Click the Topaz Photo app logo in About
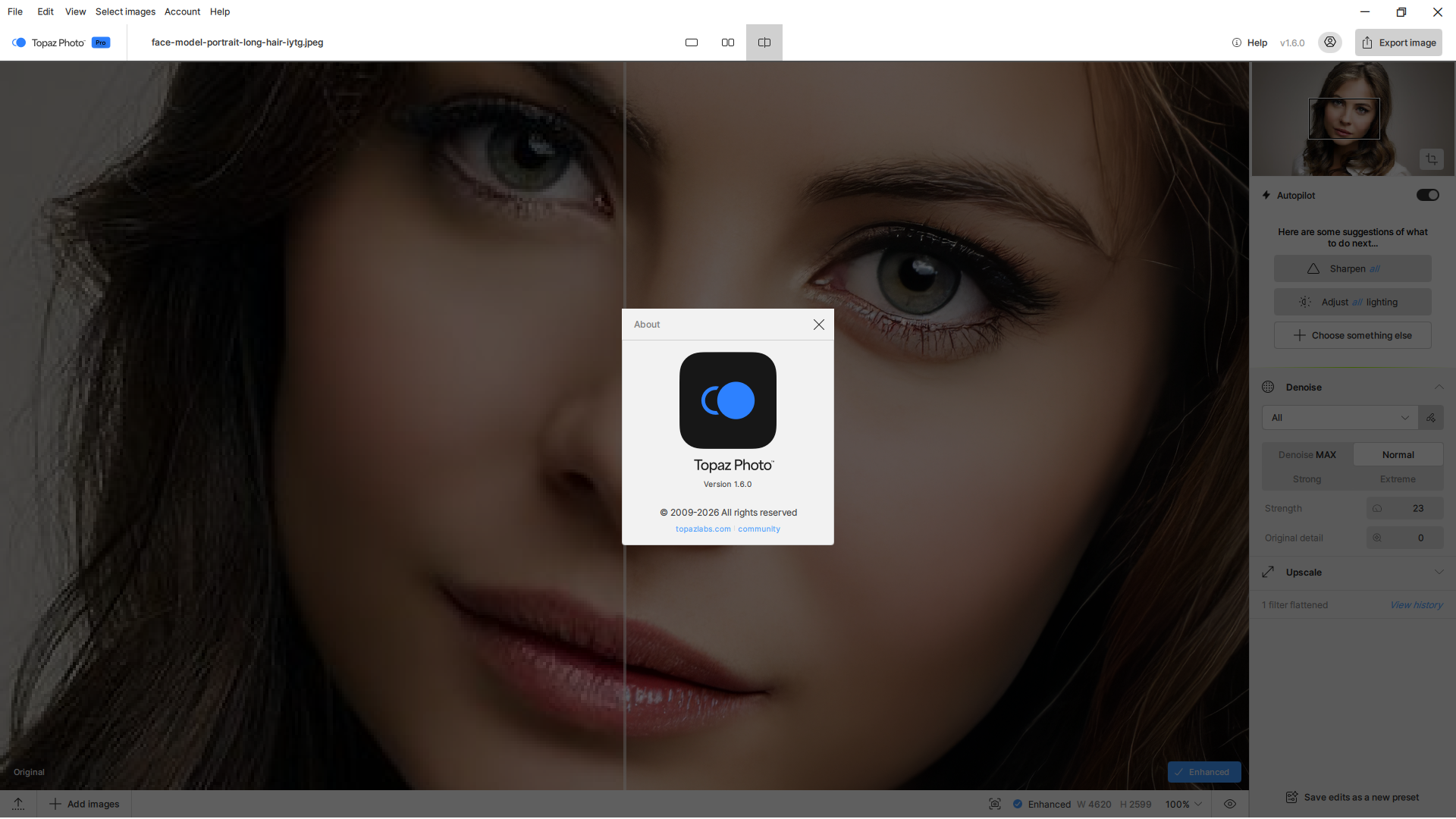Image resolution: width=1456 pixels, height=819 pixels. click(728, 400)
